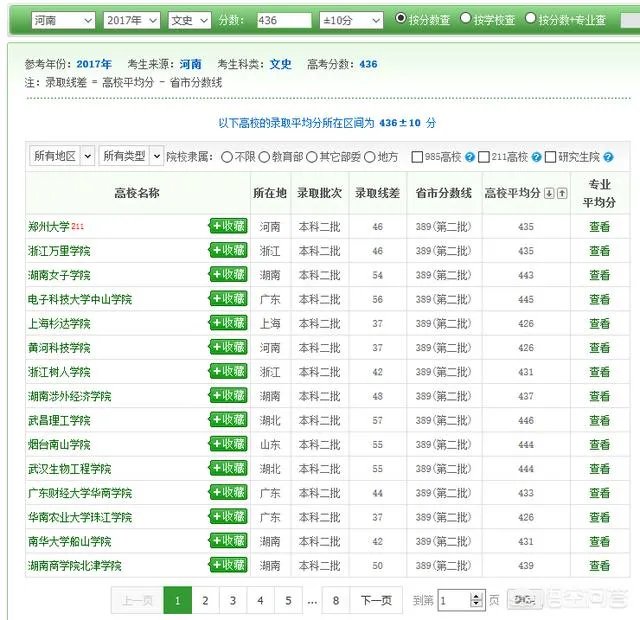Open the 河南 province dropdown

pos(63,20)
